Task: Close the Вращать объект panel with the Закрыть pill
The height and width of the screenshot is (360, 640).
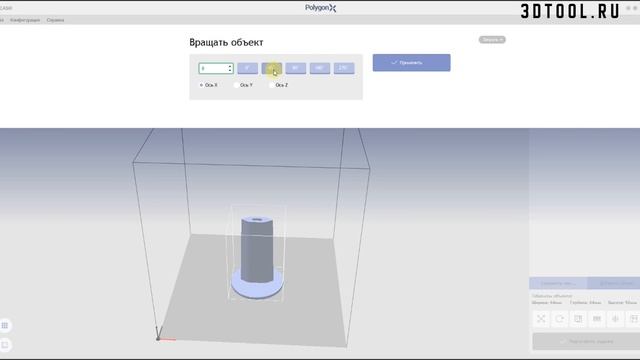Action: coord(492,40)
